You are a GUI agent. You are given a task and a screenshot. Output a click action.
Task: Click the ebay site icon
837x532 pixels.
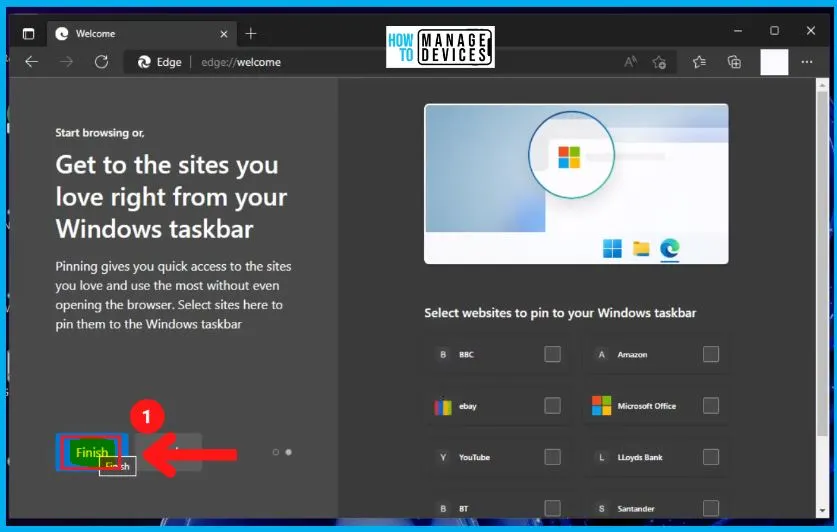443,407
